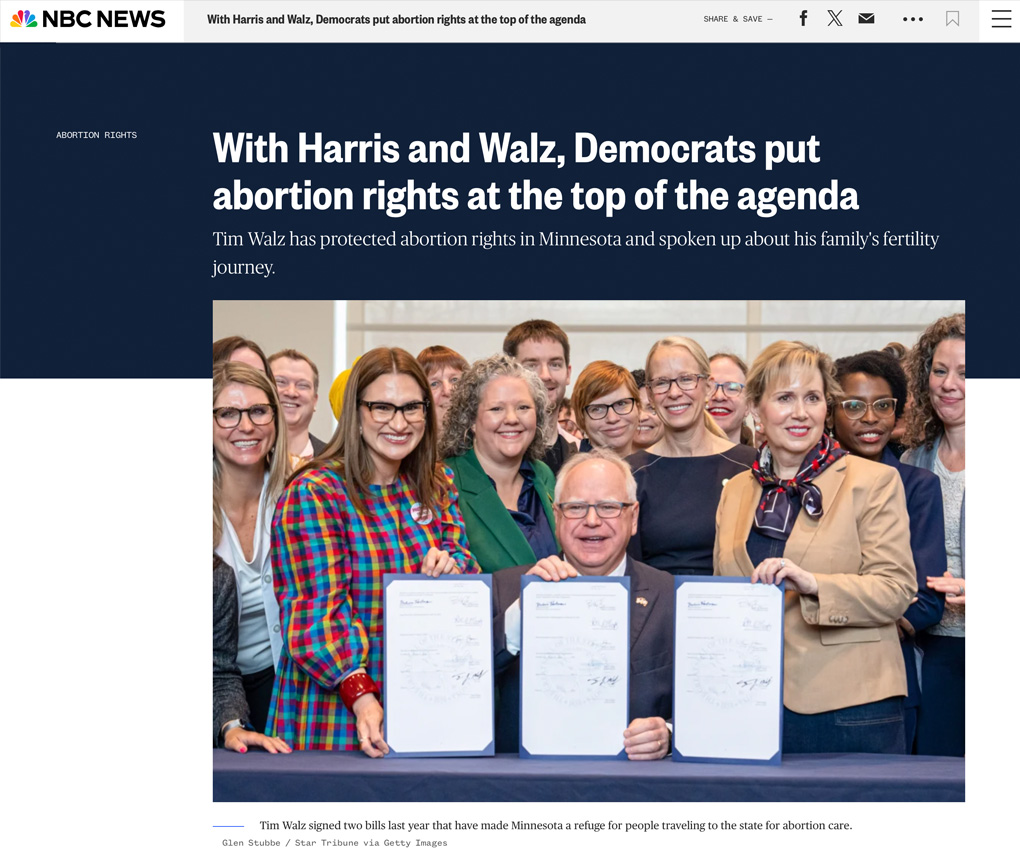Click the SHARE & SAVE label
This screenshot has width=1020, height=865.
tap(733, 19)
